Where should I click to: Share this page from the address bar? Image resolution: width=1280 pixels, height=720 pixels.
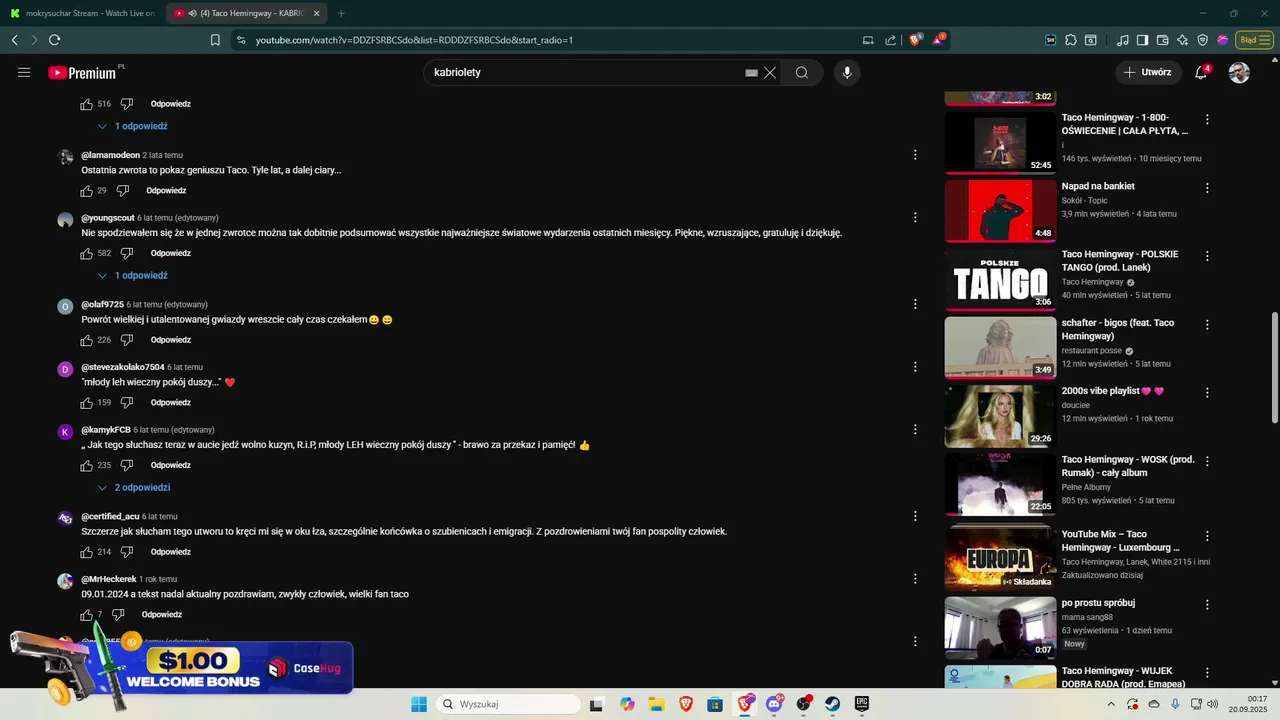coord(891,40)
